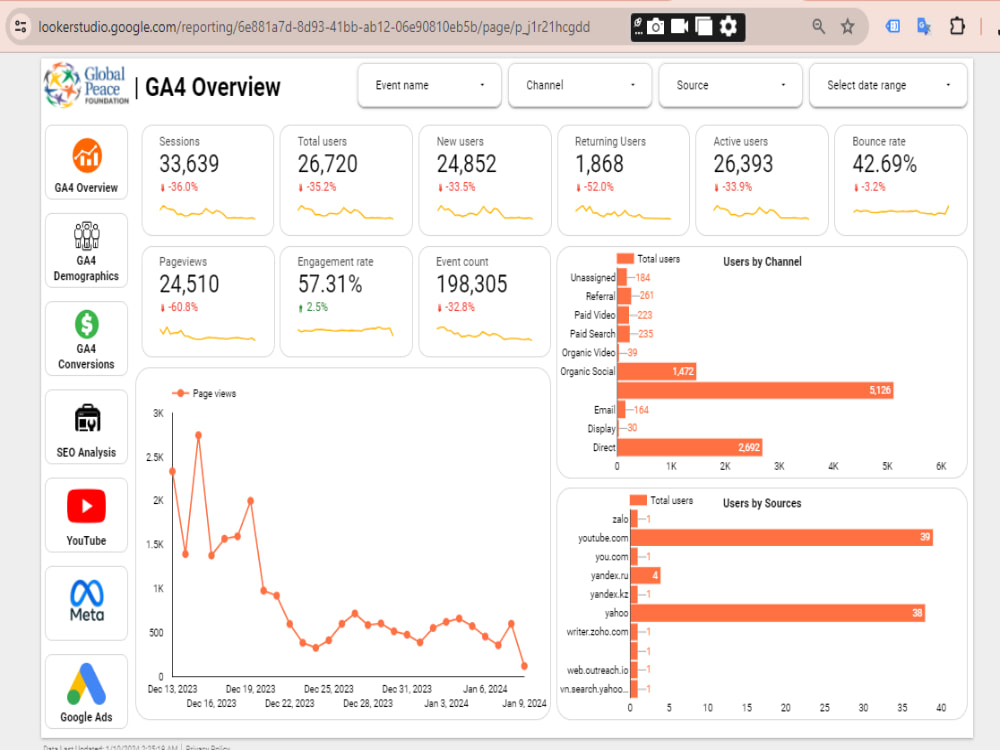This screenshot has height=750, width=1000.
Task: Open the Google Ads report icon
Action: [x=86, y=684]
